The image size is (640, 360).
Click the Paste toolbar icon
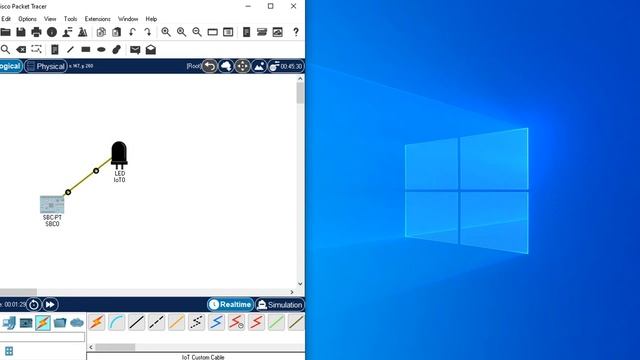pyautogui.click(x=117, y=32)
